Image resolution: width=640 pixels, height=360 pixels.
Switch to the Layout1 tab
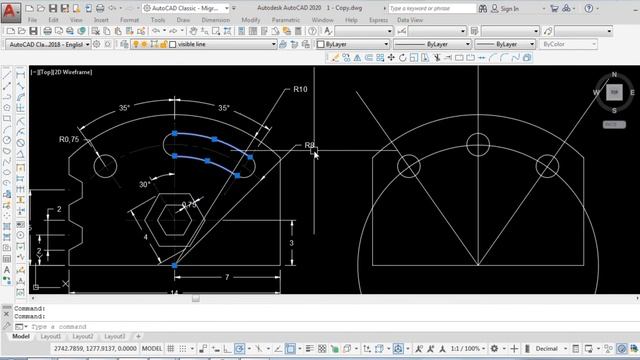pyautogui.click(x=51, y=336)
